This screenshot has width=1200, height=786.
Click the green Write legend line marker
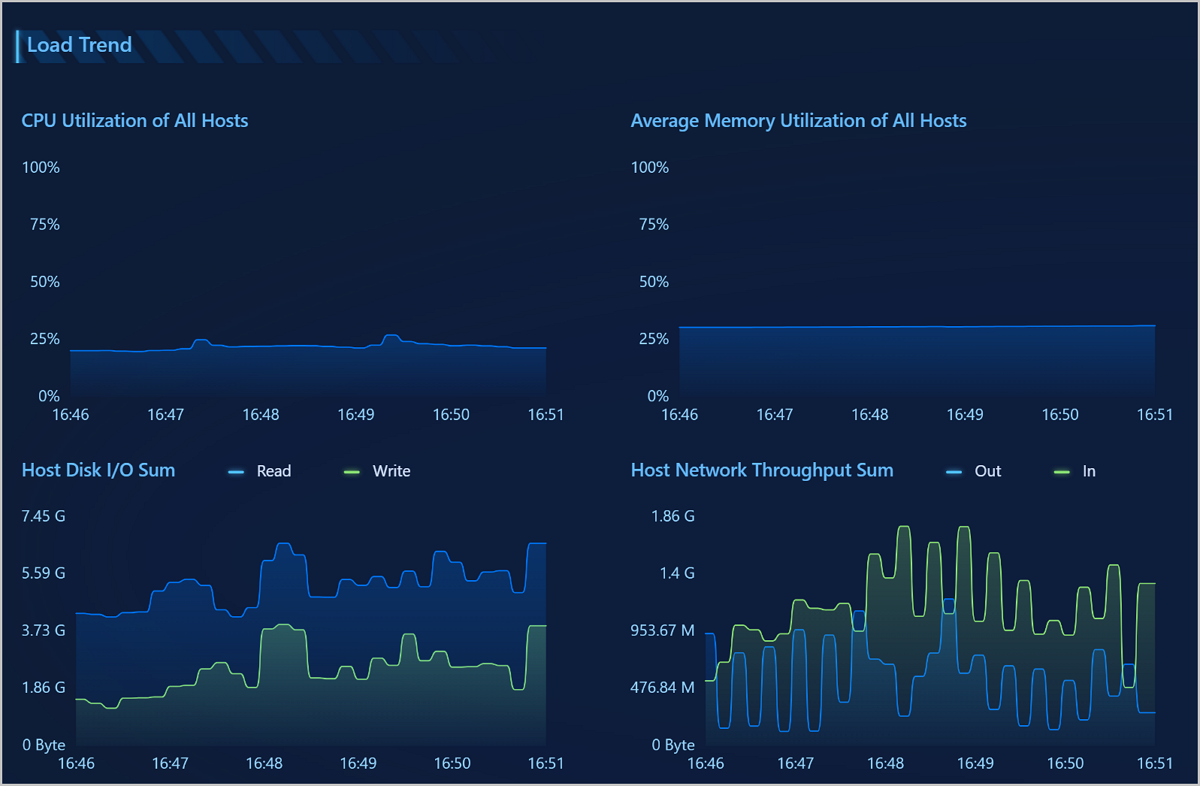click(x=352, y=471)
